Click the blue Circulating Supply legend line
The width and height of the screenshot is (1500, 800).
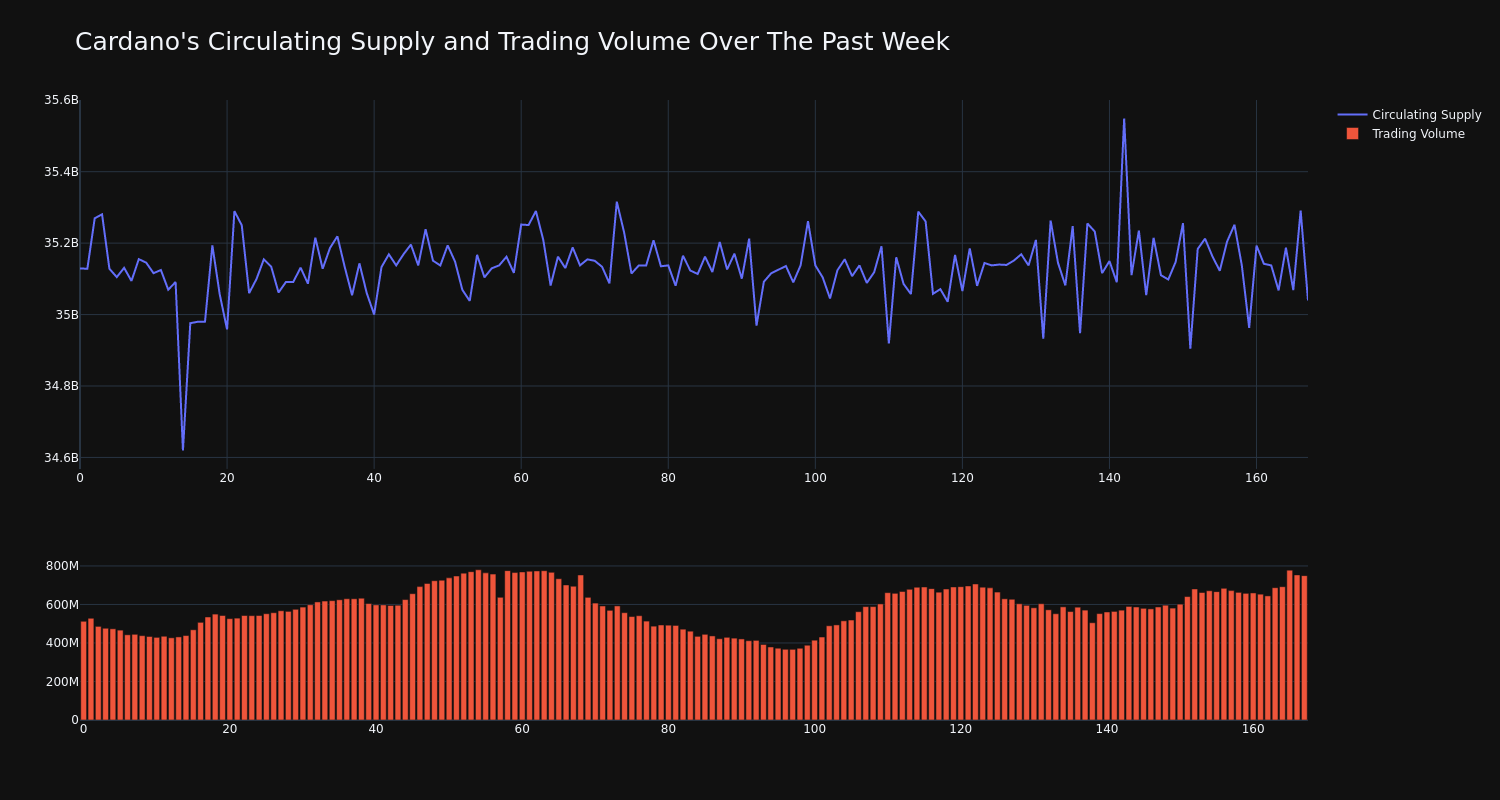(1352, 115)
